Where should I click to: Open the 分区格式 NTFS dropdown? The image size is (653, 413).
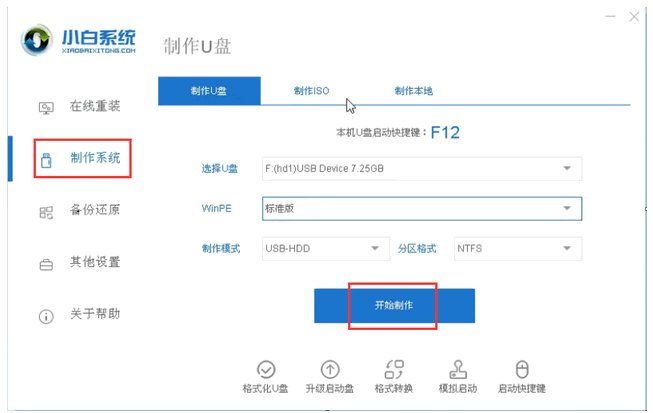click(518, 249)
